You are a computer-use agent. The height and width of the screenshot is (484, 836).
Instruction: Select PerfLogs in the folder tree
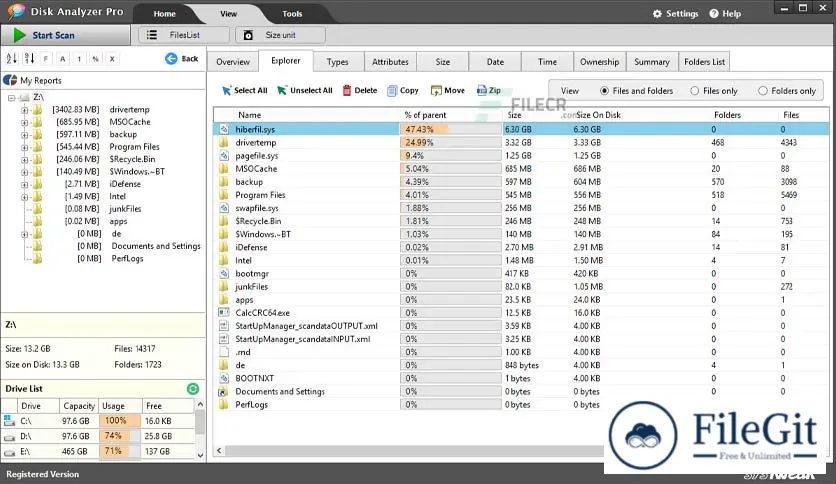click(x=127, y=259)
